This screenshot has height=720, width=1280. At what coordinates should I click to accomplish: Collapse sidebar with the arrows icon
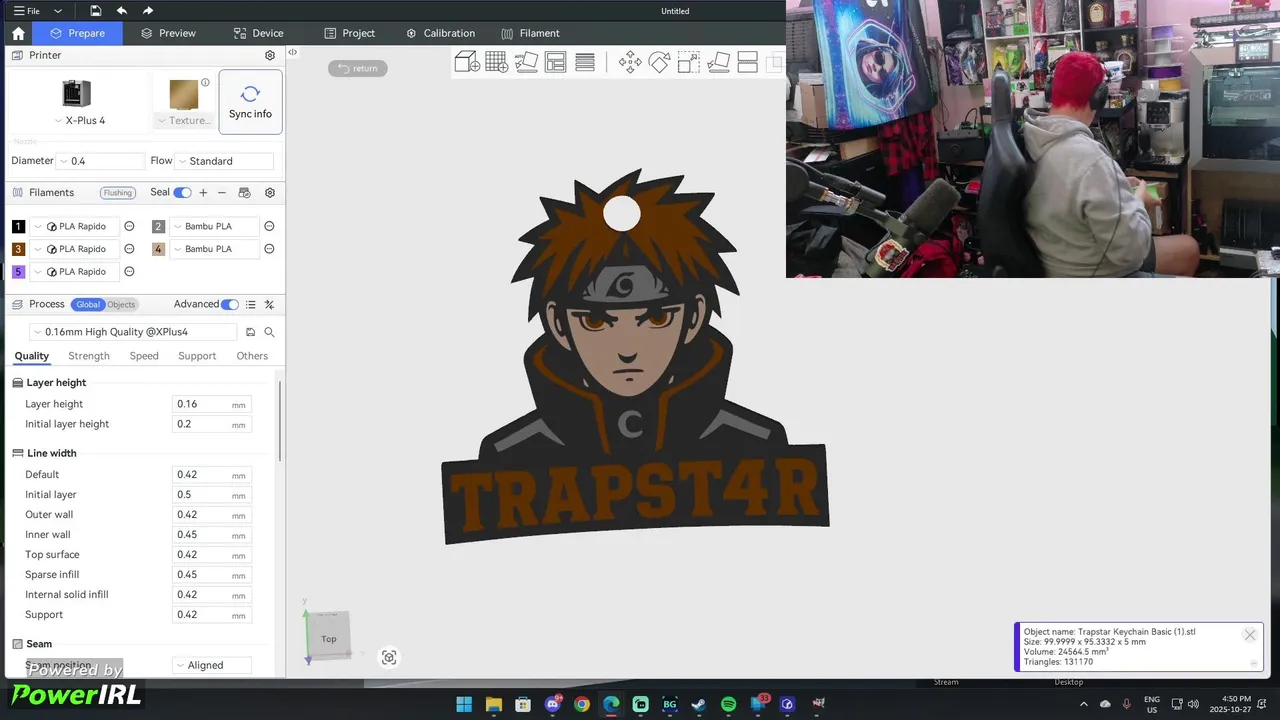click(293, 52)
